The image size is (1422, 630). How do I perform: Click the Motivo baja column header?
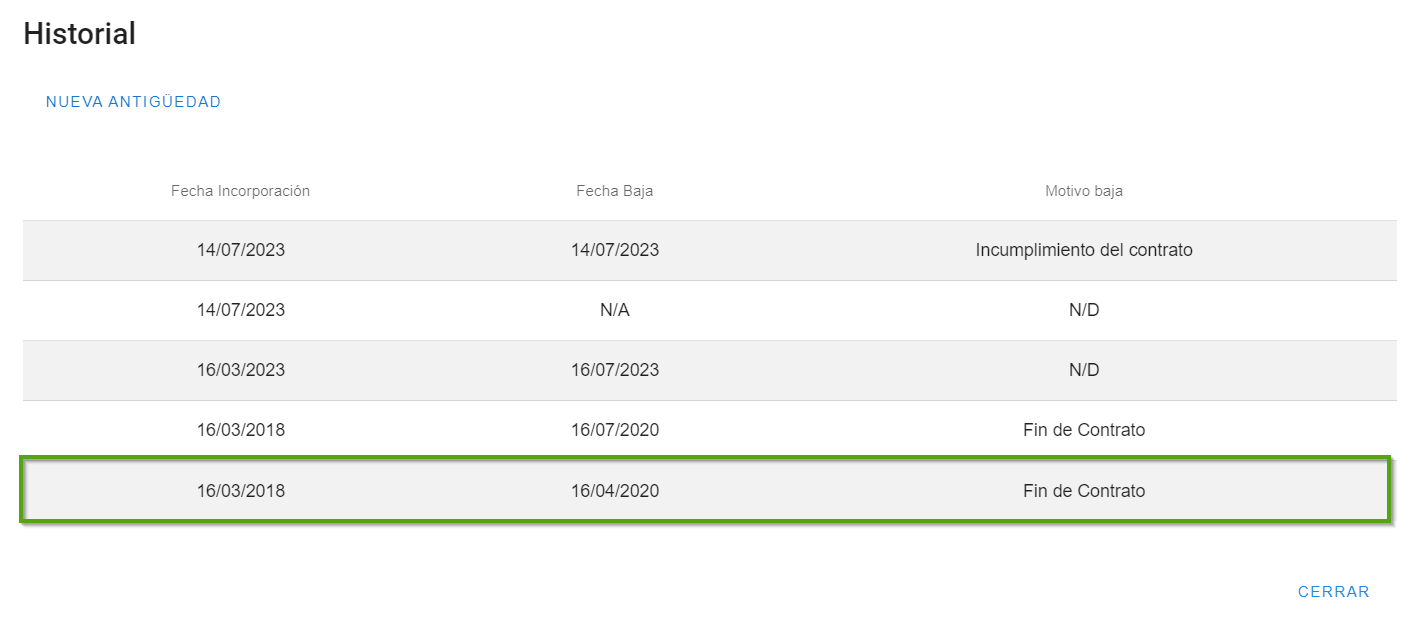1083,191
